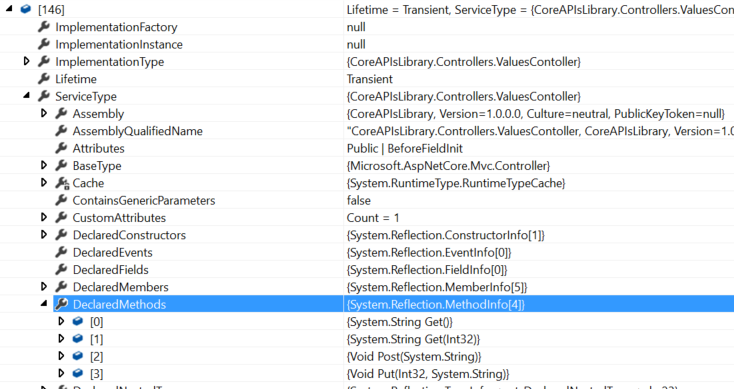
Task: Click the value '{System.Reflection.EventInfo[0]}'
Action: coord(429,252)
